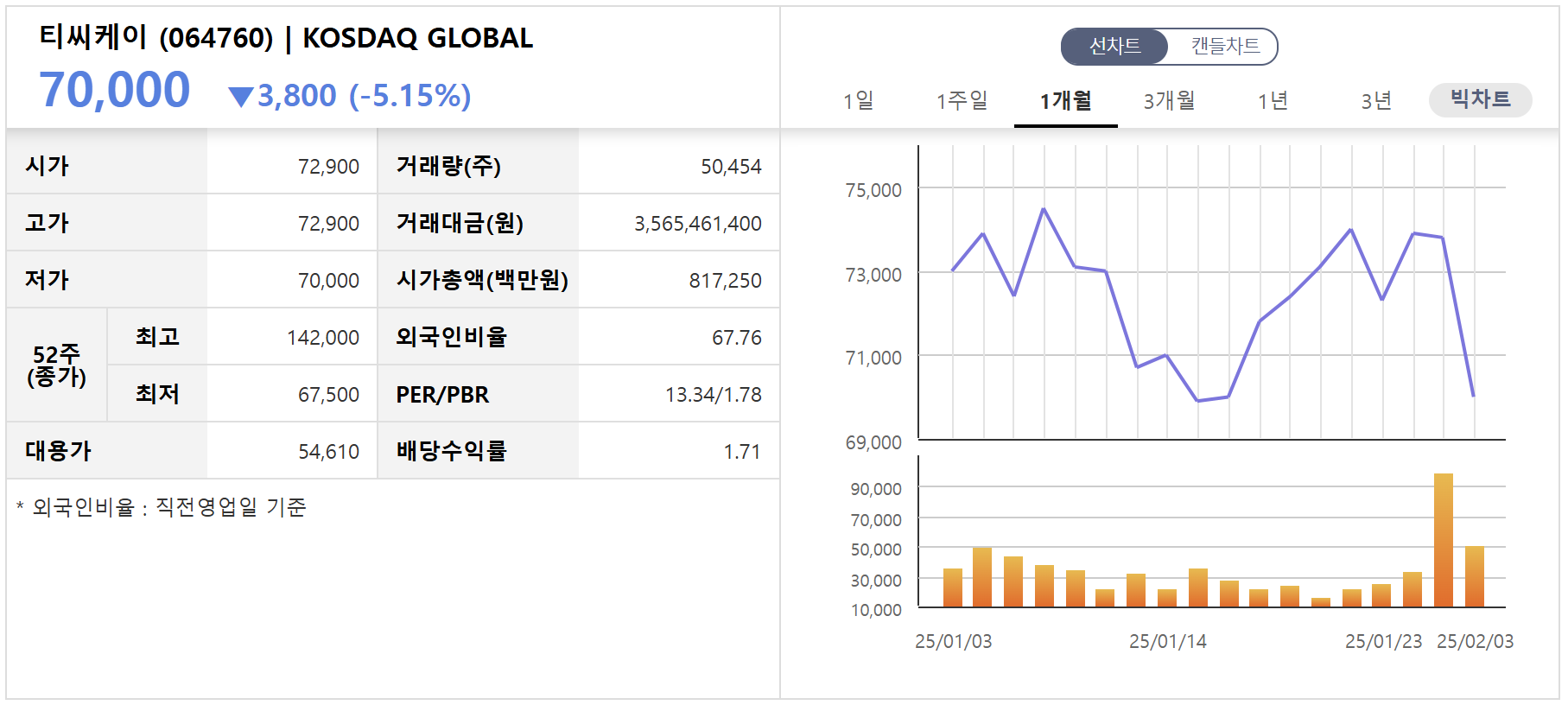Image resolution: width=1568 pixels, height=705 pixels.
Task: Switch to the 캔들차트 candlestick view
Action: (x=1224, y=46)
